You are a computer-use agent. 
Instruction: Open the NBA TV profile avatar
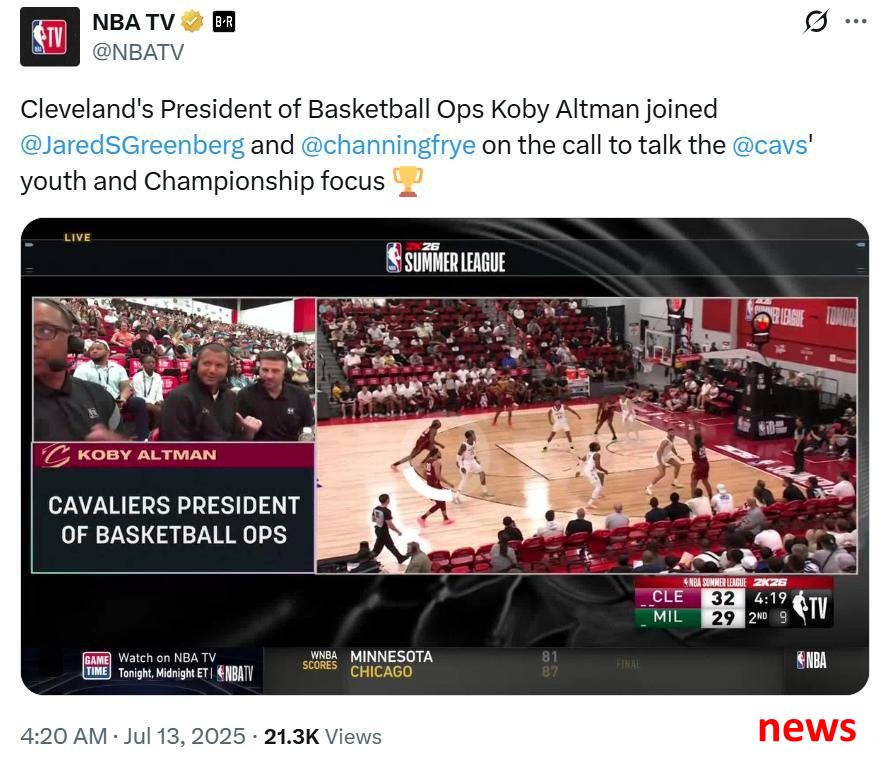pos(50,37)
